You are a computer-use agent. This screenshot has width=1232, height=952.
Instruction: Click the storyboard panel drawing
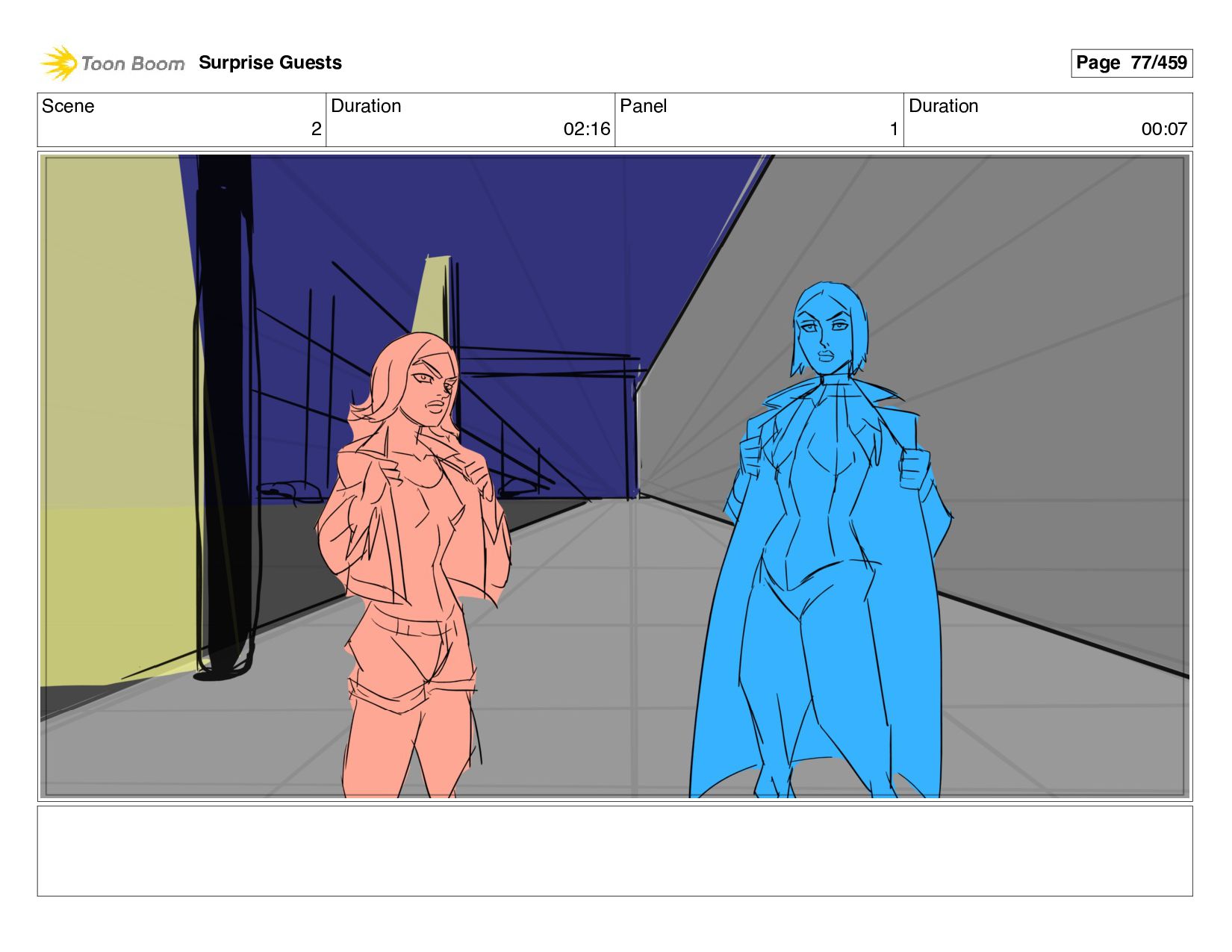[615, 476]
